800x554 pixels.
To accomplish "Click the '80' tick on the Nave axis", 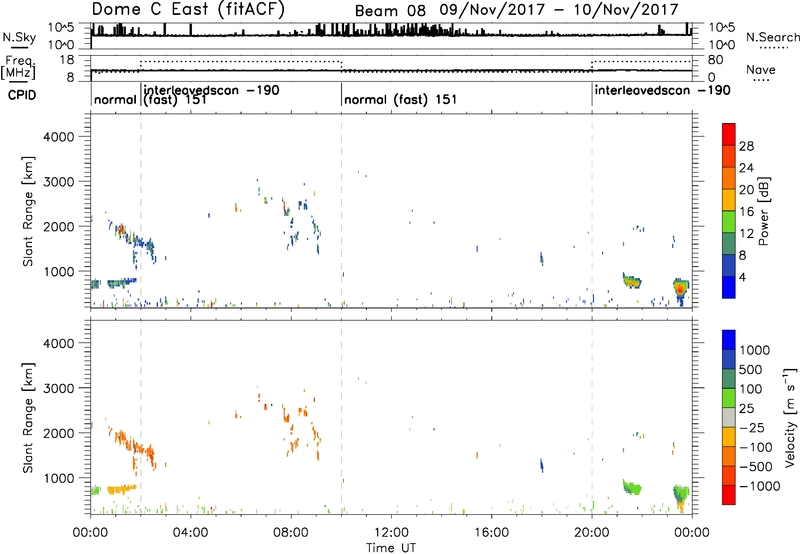I will [715, 60].
